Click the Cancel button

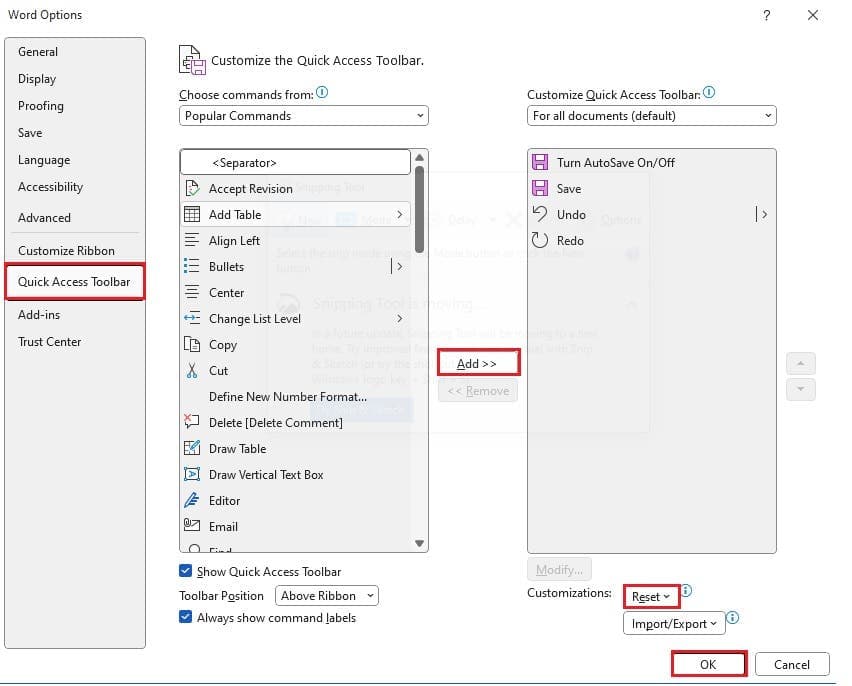[x=791, y=665]
